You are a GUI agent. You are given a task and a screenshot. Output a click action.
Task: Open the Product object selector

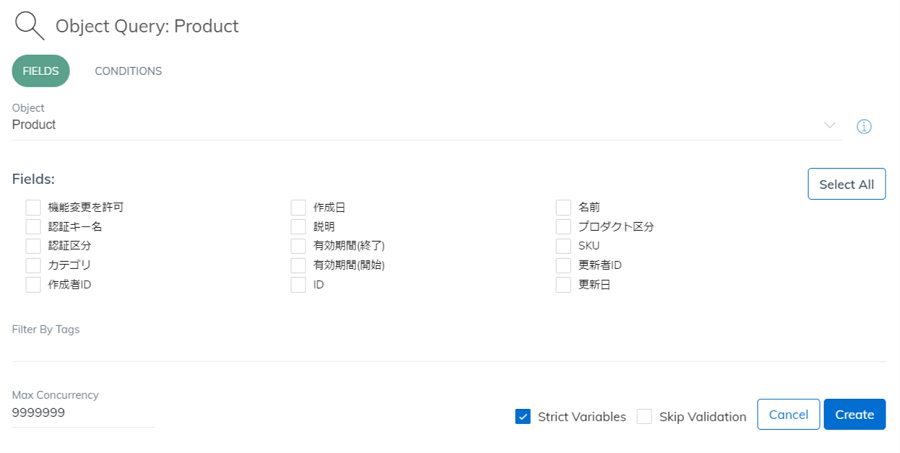click(x=427, y=125)
